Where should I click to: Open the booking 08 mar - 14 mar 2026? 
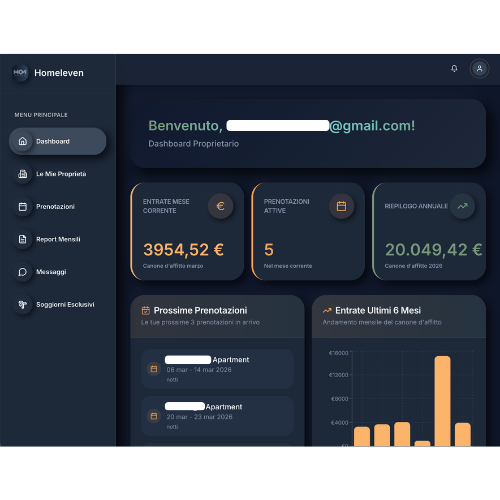pos(217,369)
